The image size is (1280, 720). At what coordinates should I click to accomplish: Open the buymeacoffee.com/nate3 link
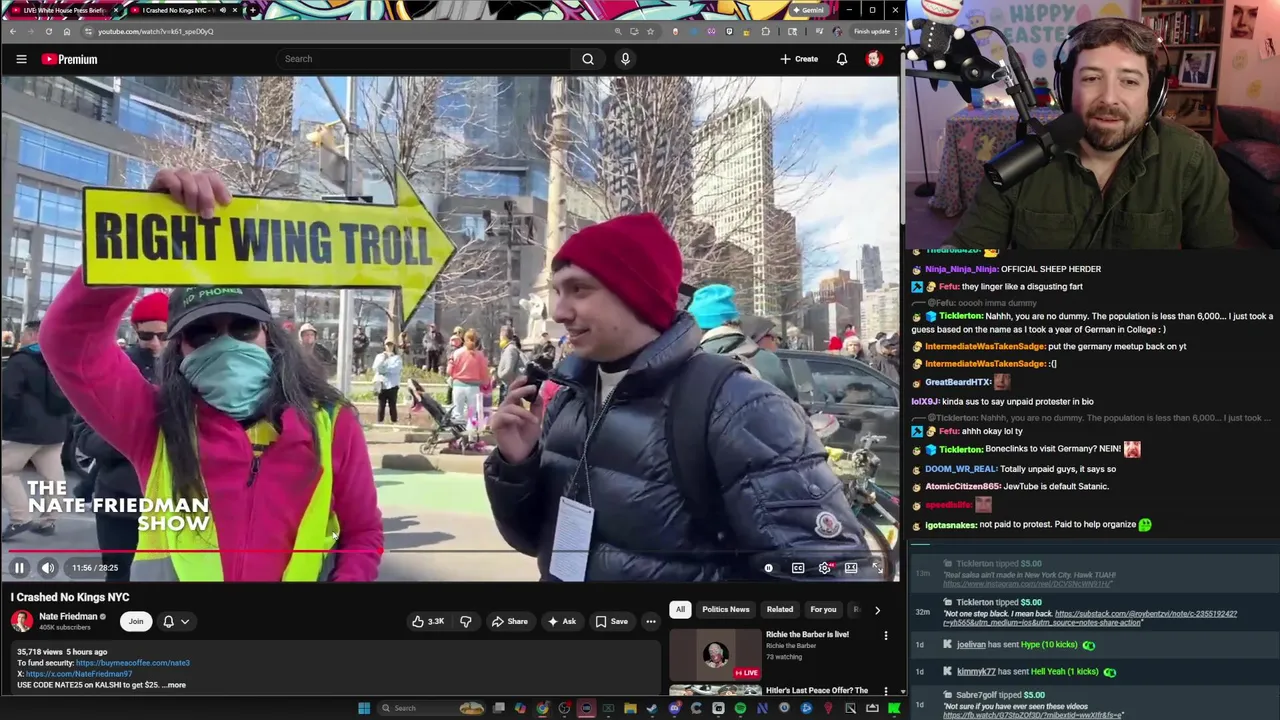(132, 663)
